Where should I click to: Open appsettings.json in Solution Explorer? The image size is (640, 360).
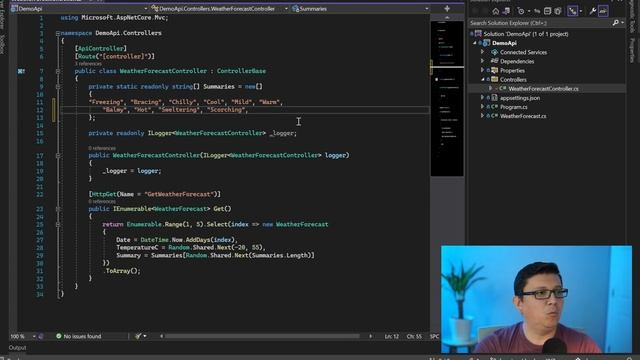(x=520, y=98)
